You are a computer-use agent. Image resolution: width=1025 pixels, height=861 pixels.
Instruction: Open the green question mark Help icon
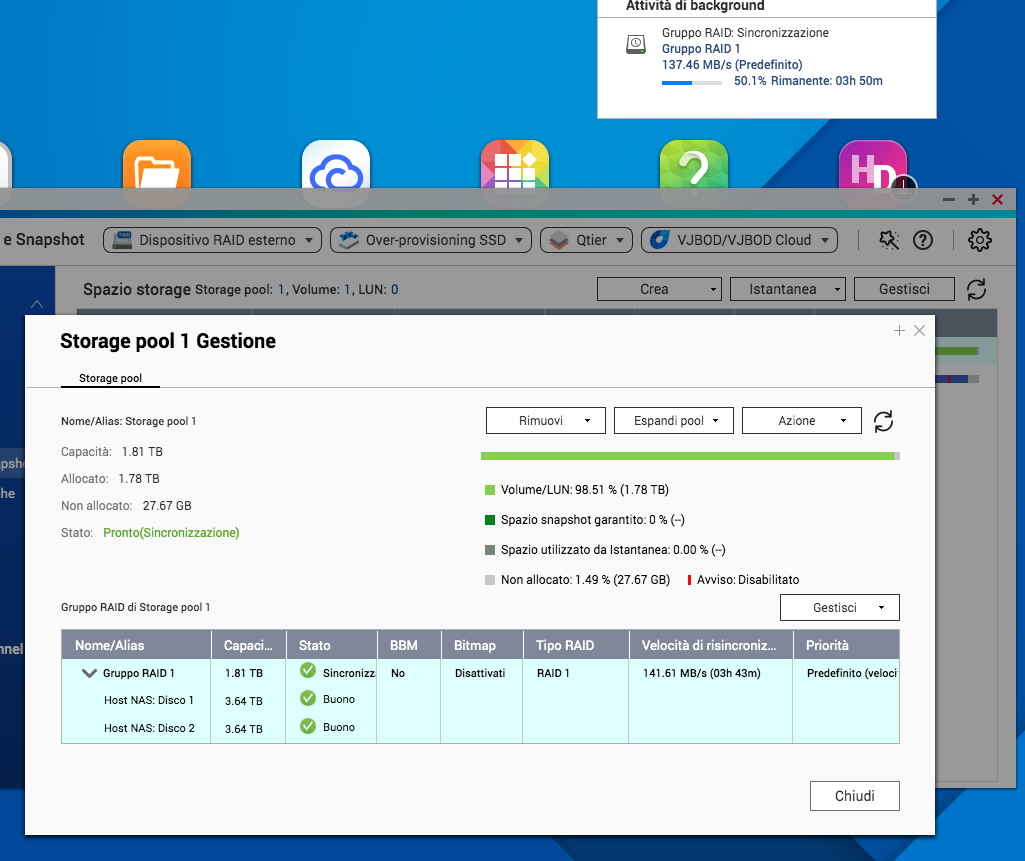click(693, 167)
